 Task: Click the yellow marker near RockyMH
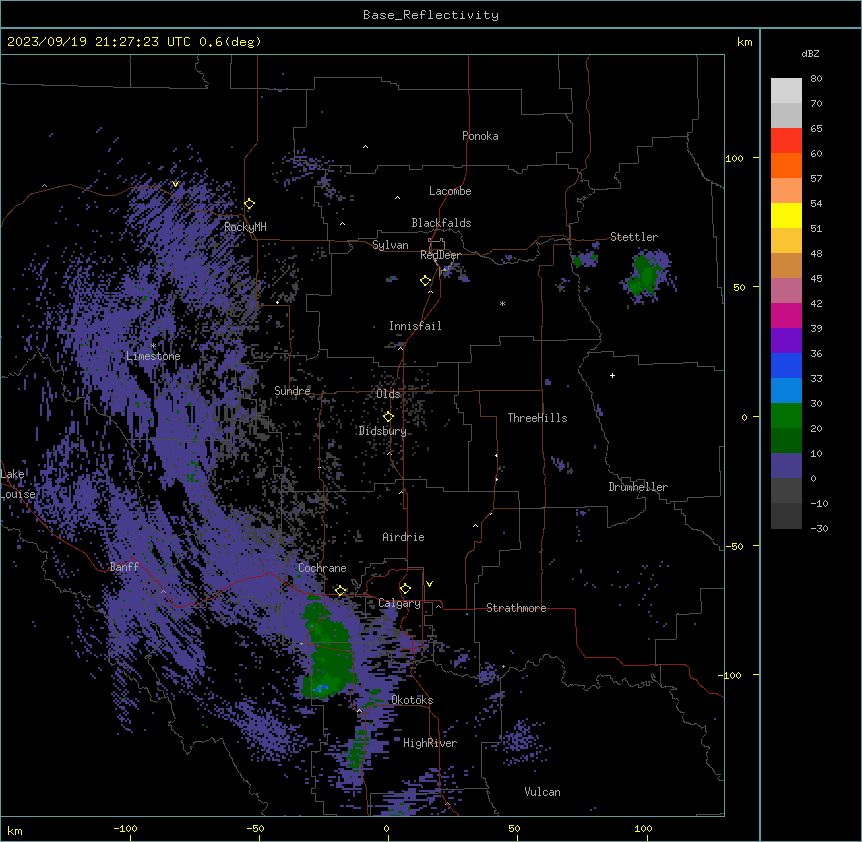(x=250, y=204)
